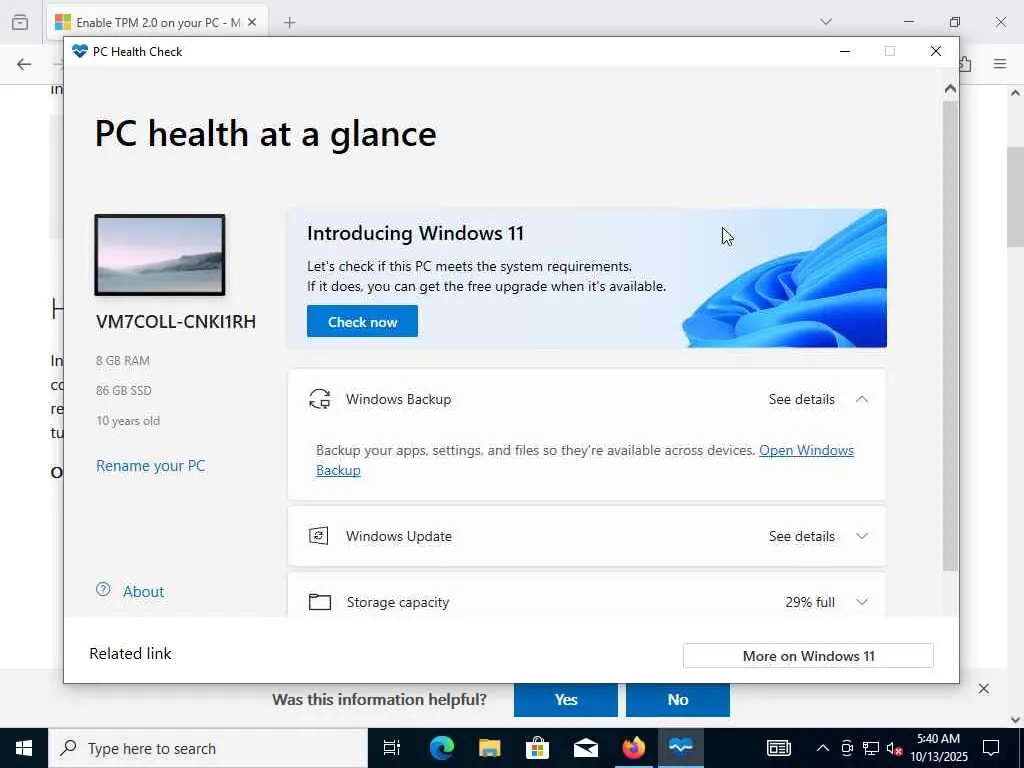The width and height of the screenshot is (1024, 768).
Task: Click the Storage capacity folder icon
Action: coord(319,602)
